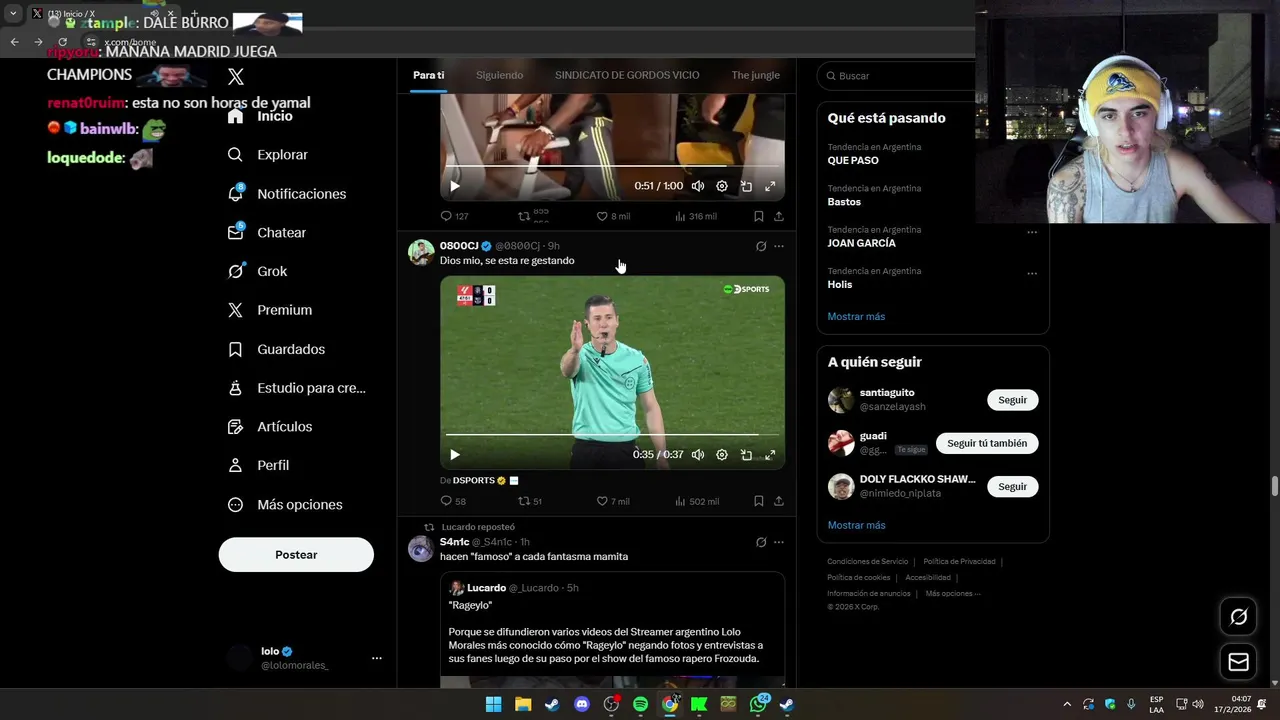Play the top video at 0:51
Screen dimensions: 1280x720
pos(455,186)
